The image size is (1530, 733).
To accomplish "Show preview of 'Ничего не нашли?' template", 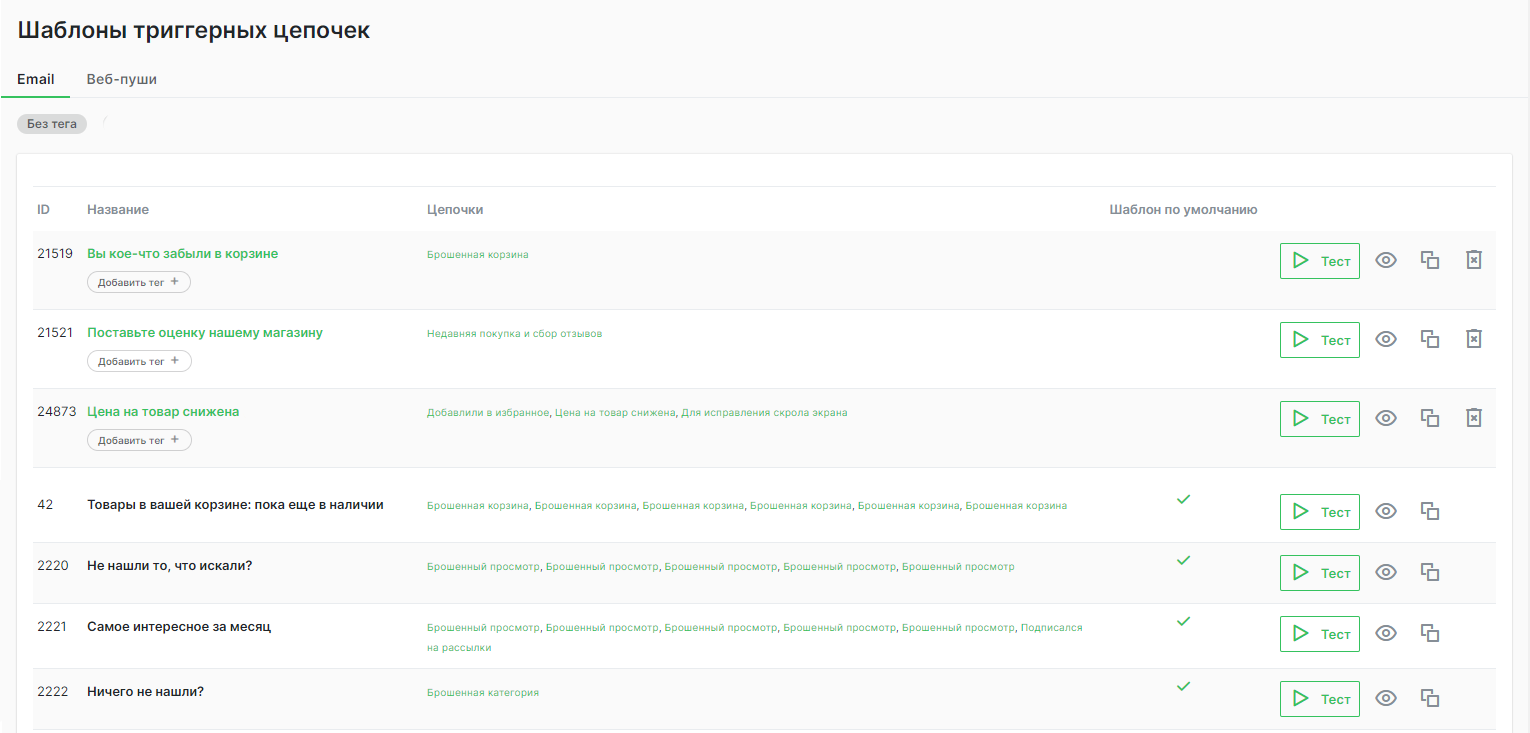I will point(1386,698).
